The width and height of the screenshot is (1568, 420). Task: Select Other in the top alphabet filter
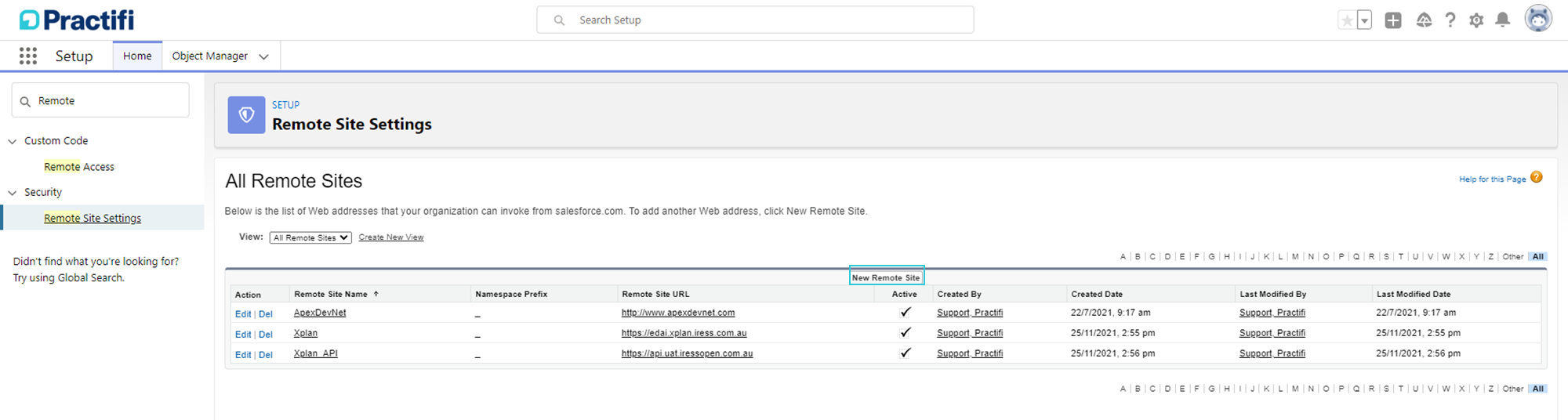point(1513,256)
